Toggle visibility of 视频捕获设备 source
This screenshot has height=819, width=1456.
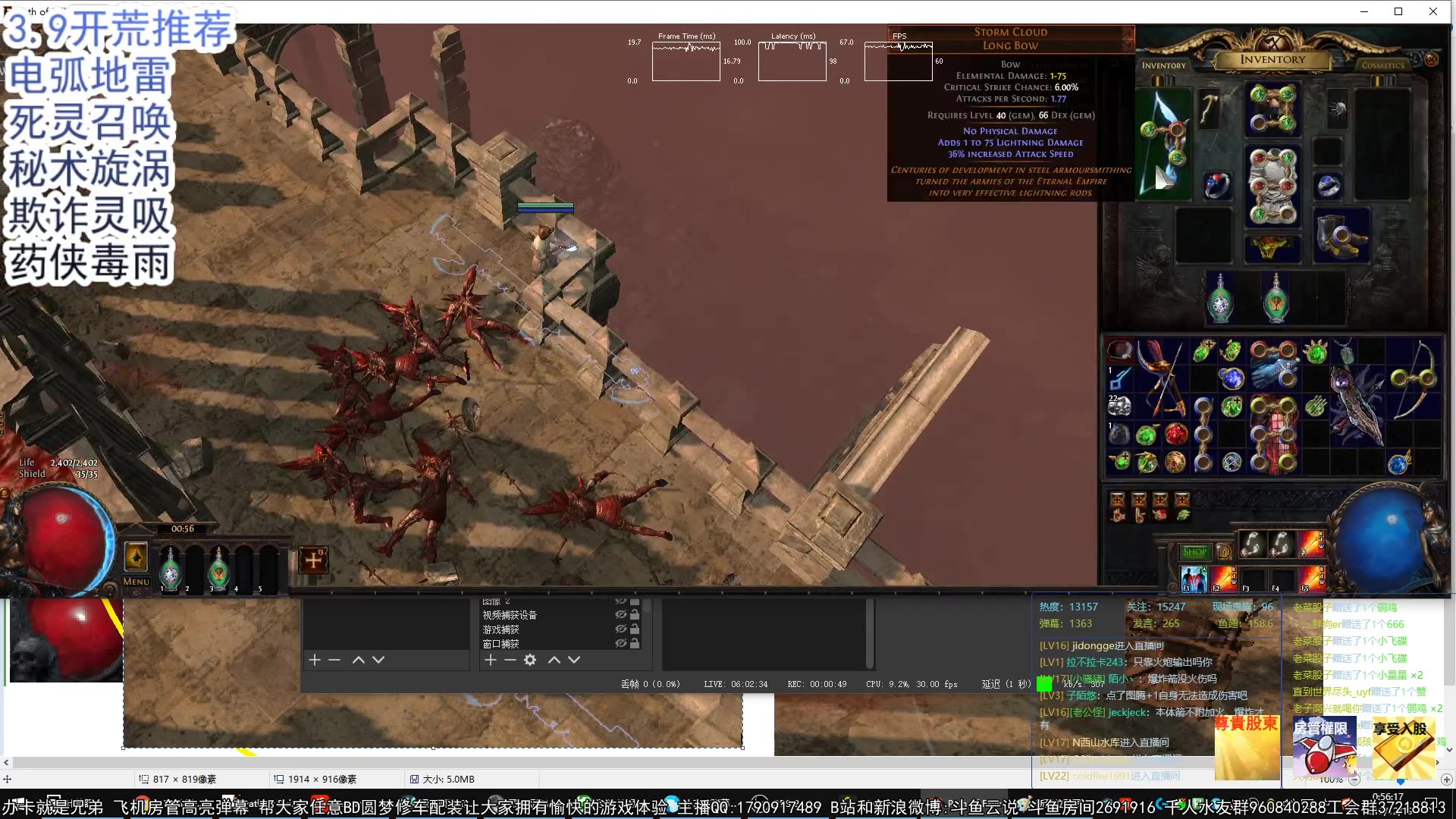point(621,614)
